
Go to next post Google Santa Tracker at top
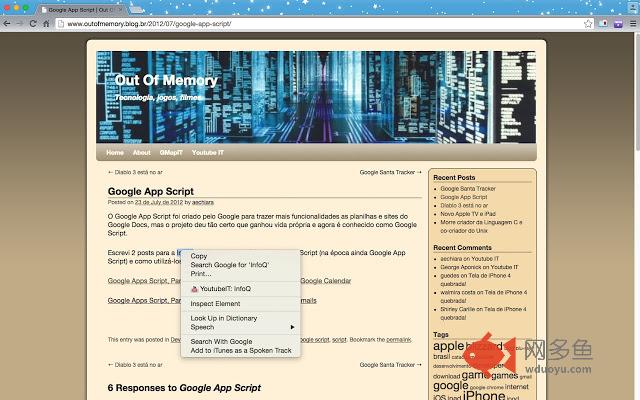pos(391,172)
